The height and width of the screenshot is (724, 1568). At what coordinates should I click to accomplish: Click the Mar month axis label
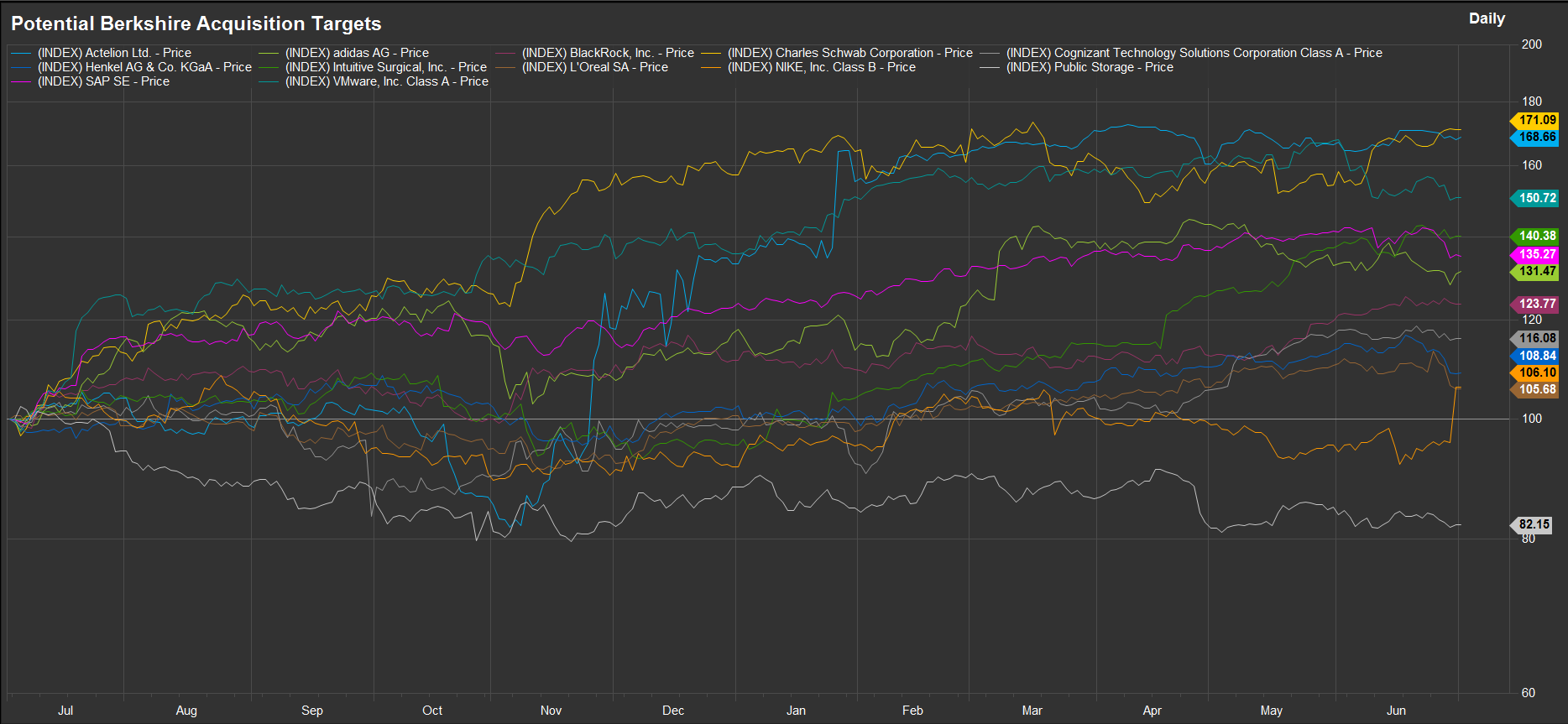[x=1032, y=711]
